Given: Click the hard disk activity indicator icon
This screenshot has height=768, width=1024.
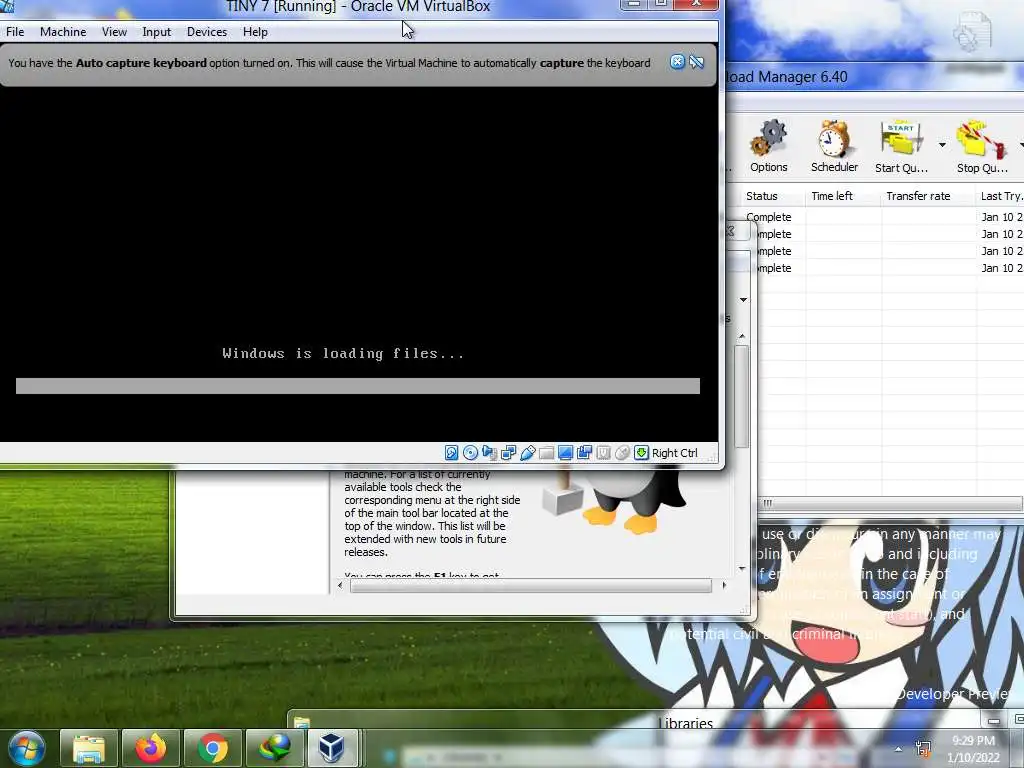Looking at the screenshot, I should tap(451, 453).
